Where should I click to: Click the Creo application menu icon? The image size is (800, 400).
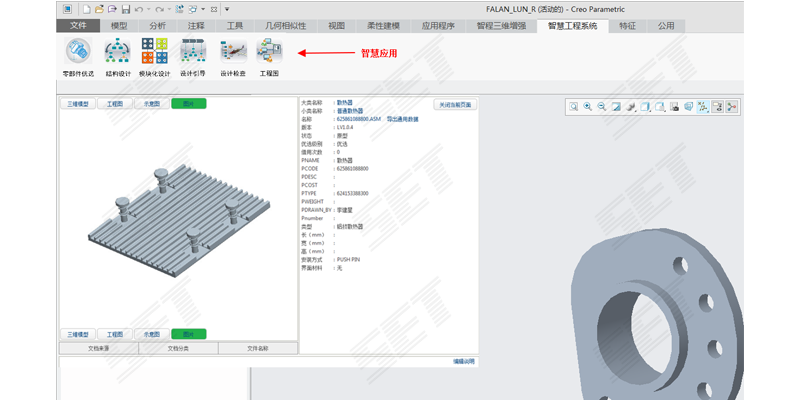67,9
